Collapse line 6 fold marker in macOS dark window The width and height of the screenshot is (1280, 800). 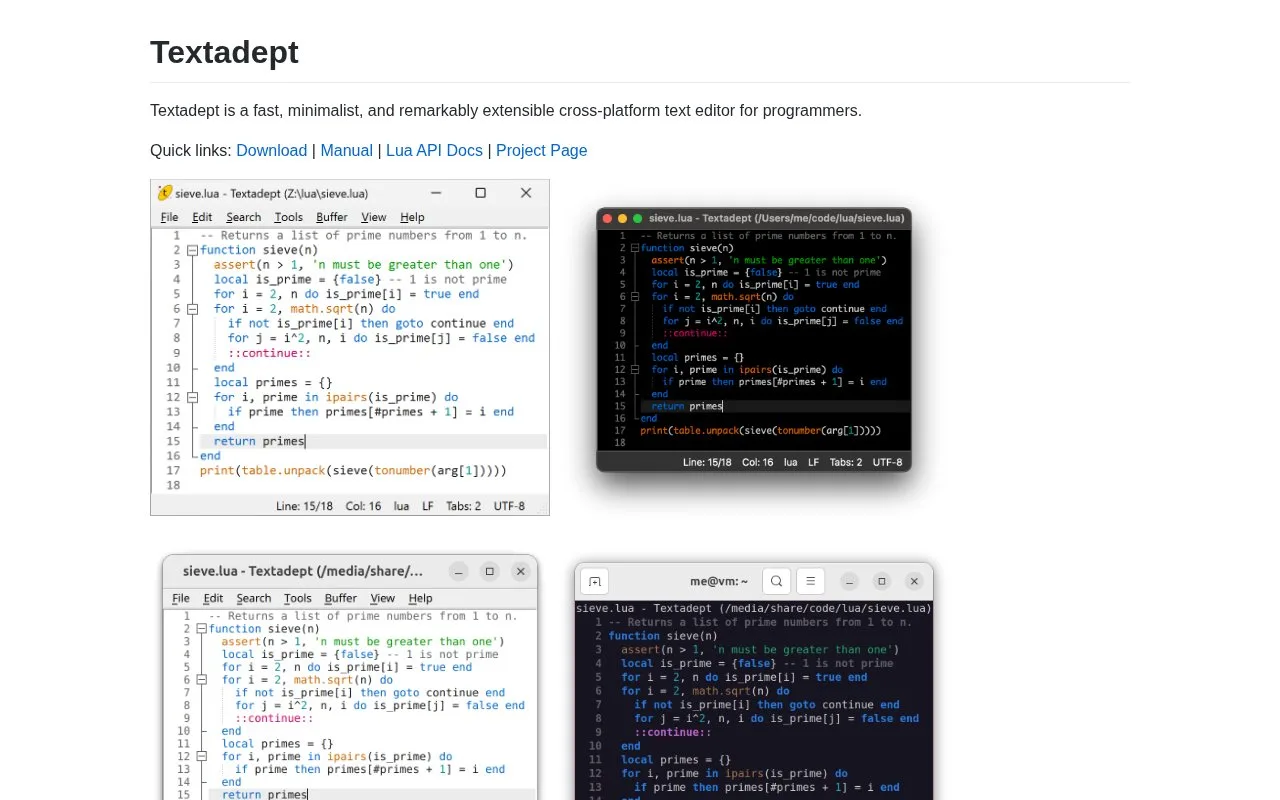635,297
